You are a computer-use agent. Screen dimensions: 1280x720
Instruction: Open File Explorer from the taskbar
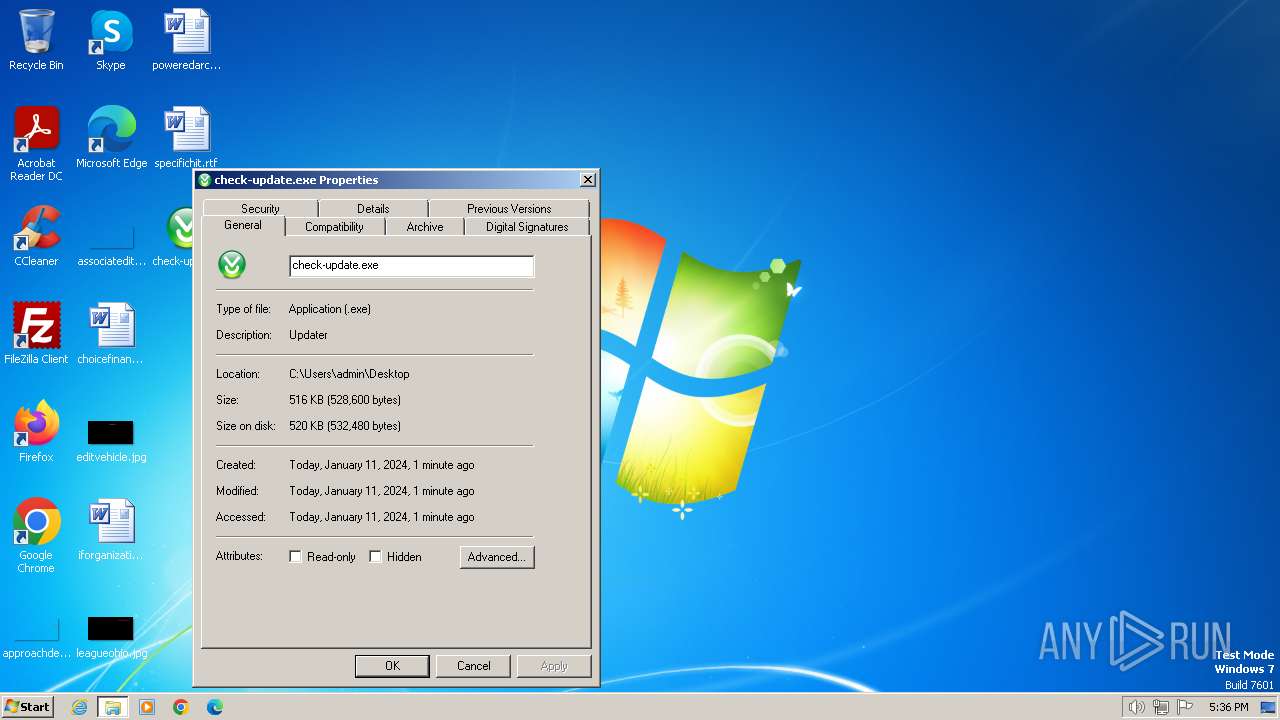[x=113, y=707]
